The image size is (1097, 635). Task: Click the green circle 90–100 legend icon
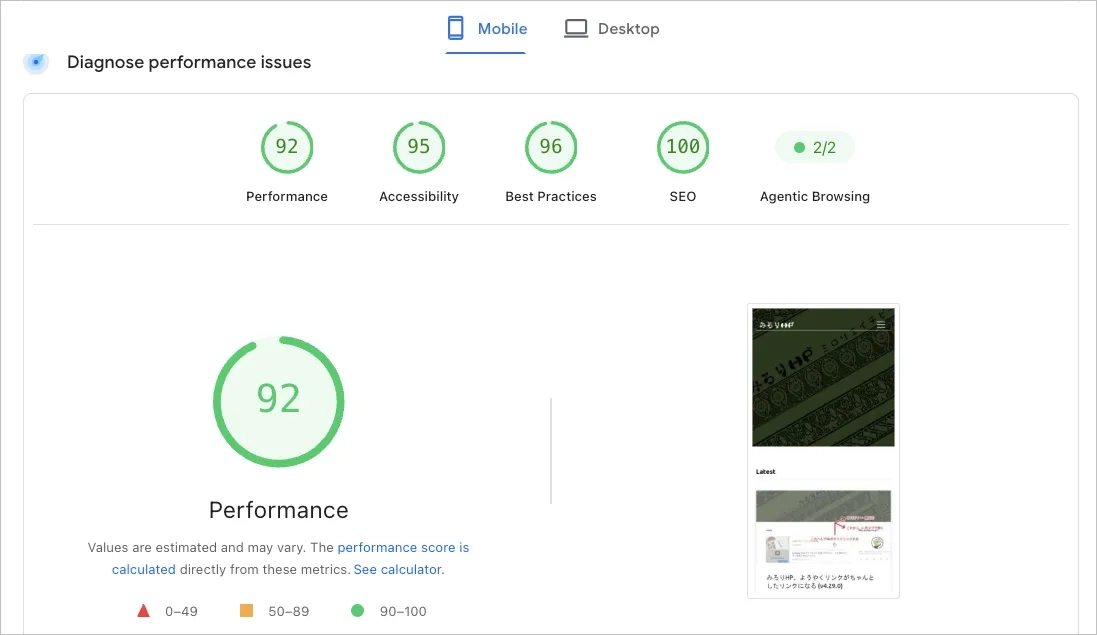[x=358, y=611]
